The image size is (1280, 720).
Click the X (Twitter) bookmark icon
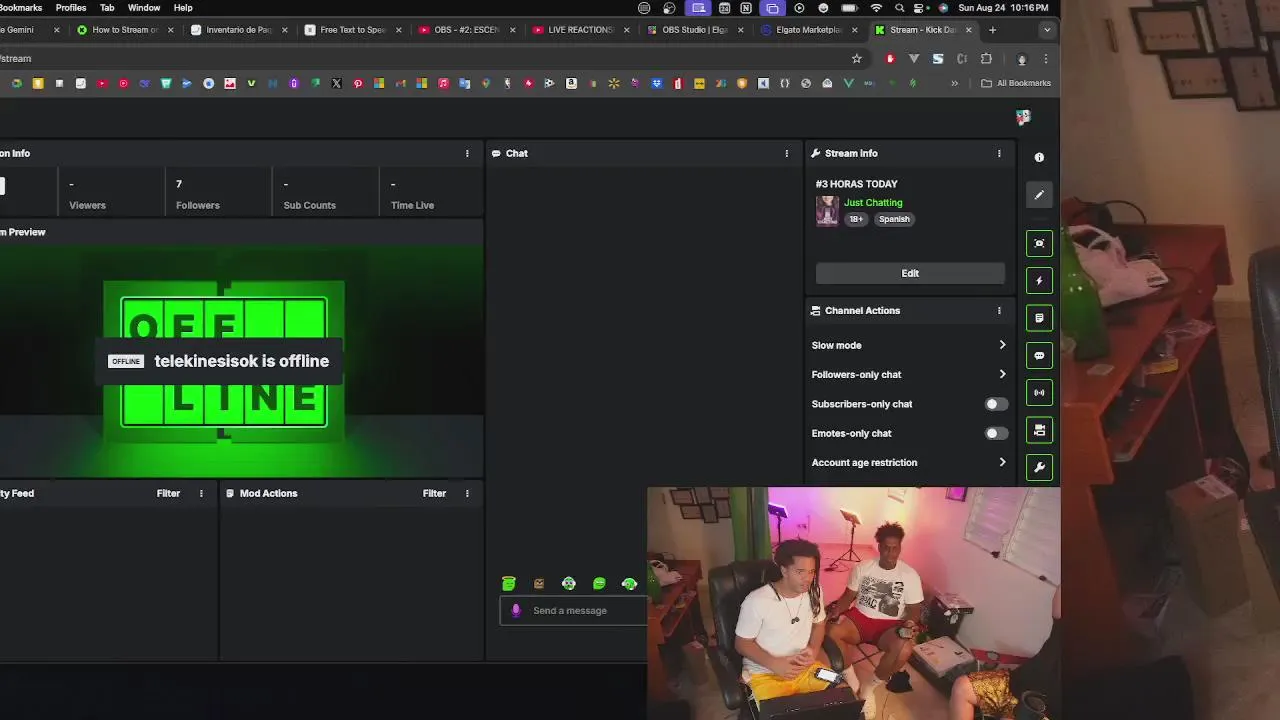(336, 83)
